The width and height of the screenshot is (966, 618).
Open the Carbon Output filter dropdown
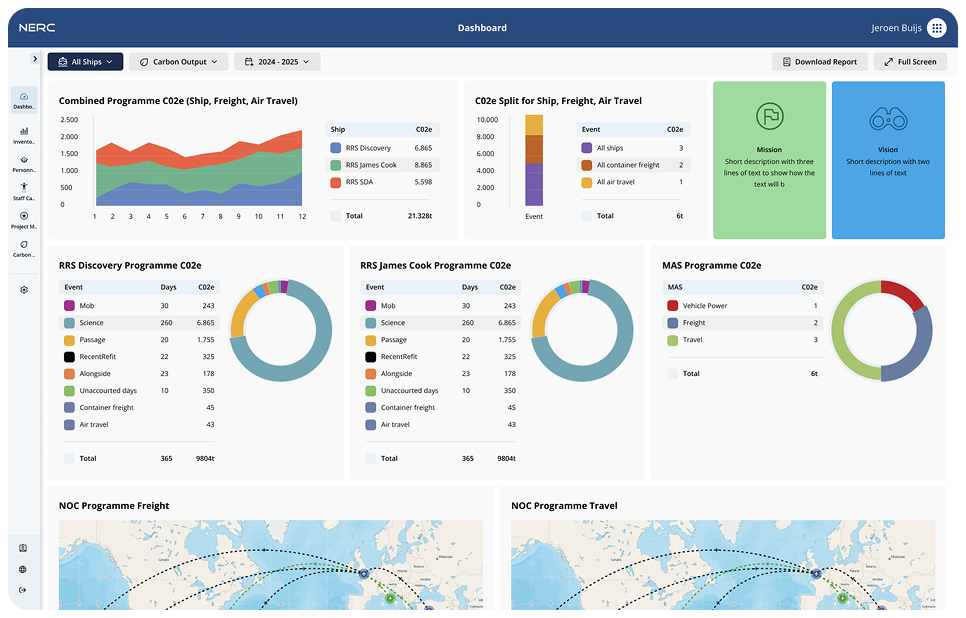click(x=178, y=61)
